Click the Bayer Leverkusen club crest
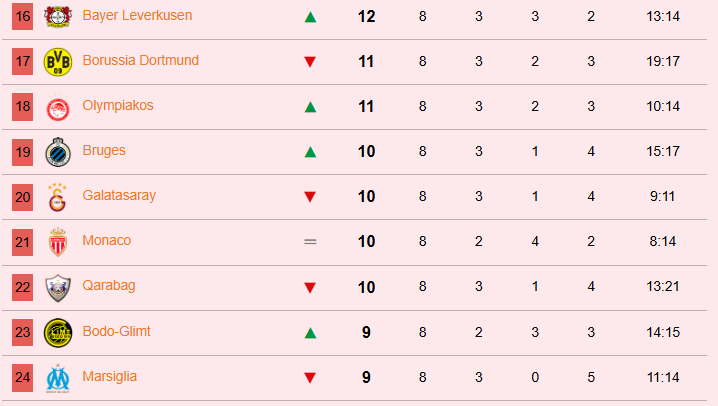718x406 pixels. coord(58,17)
